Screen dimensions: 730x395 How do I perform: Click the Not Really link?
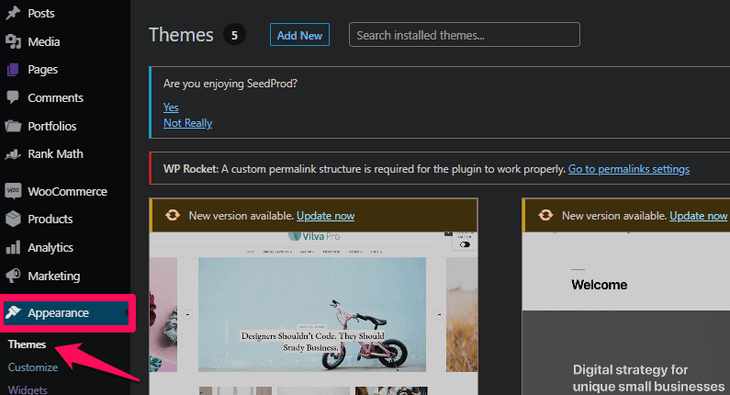(188, 123)
